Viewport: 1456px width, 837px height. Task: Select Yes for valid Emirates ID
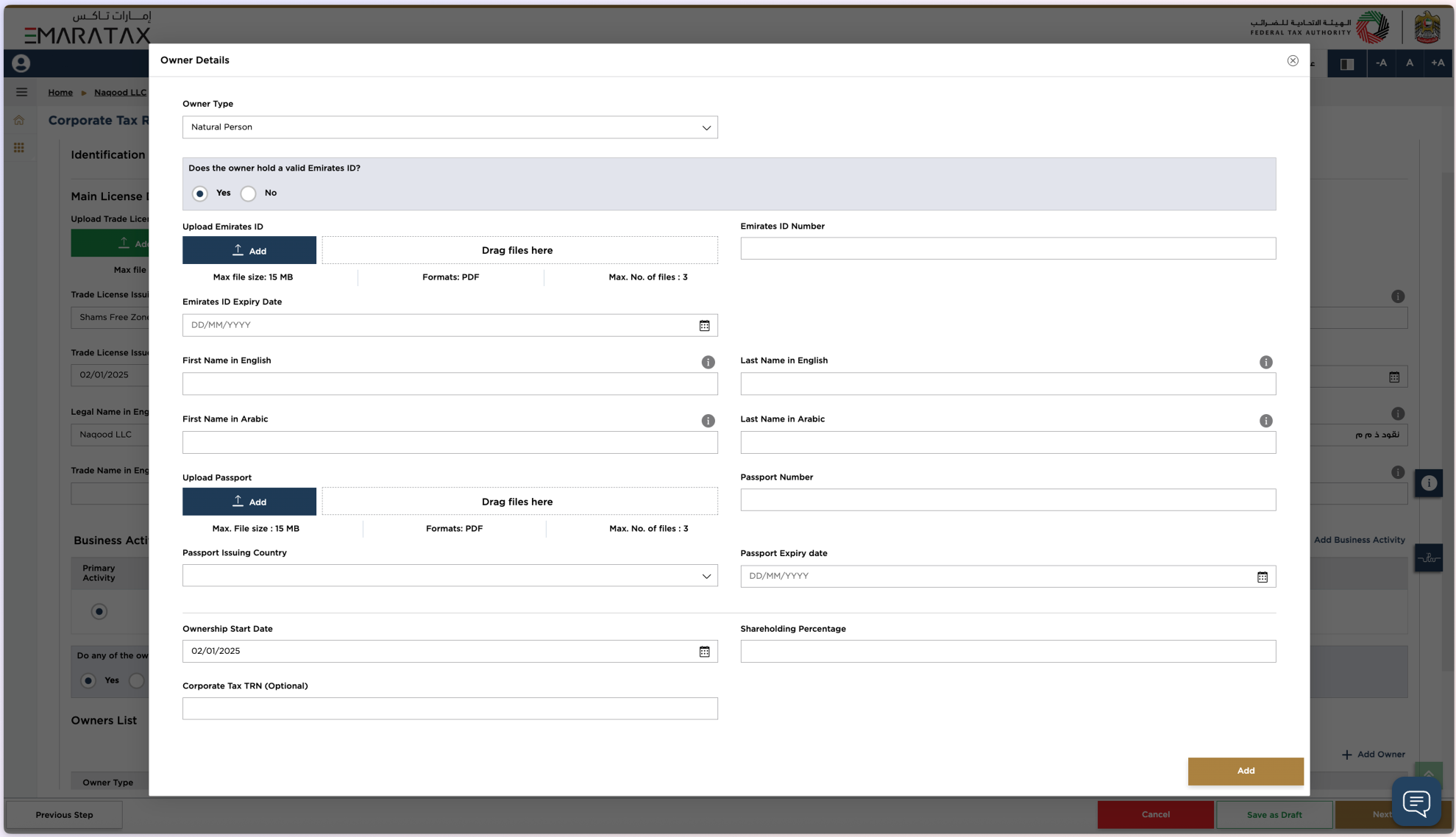(200, 194)
